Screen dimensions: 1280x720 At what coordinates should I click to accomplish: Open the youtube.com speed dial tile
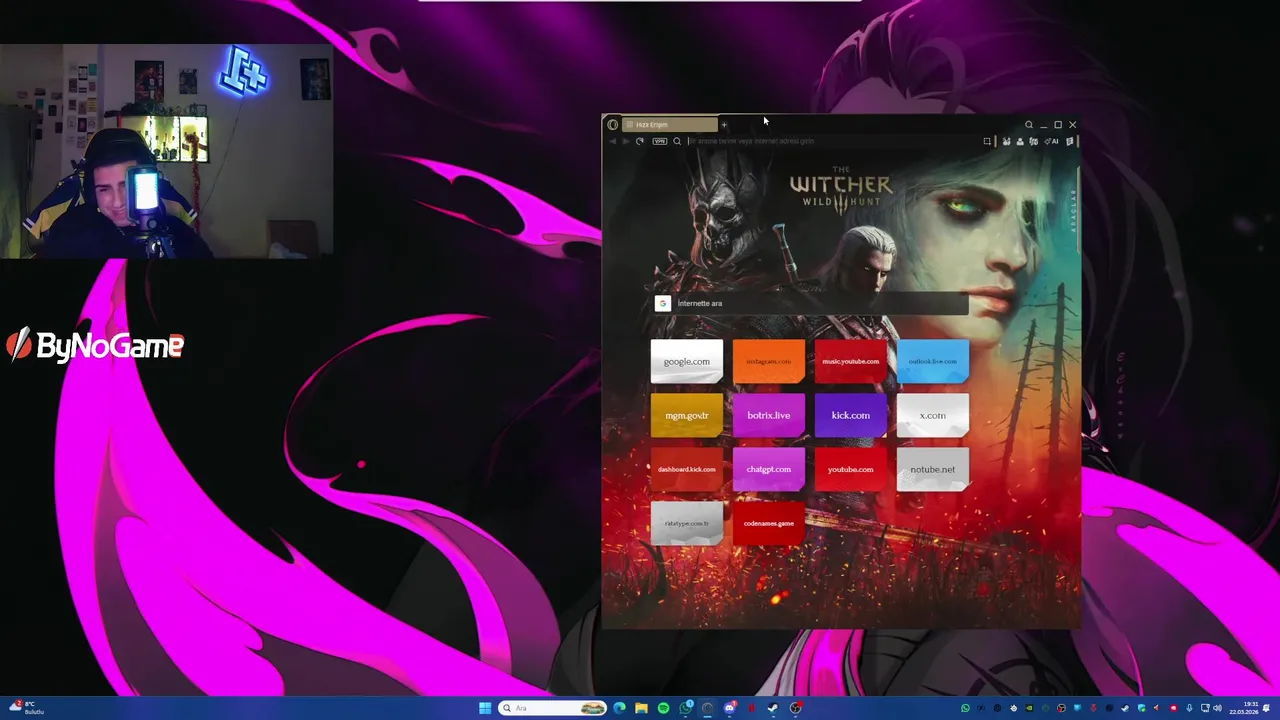point(851,469)
